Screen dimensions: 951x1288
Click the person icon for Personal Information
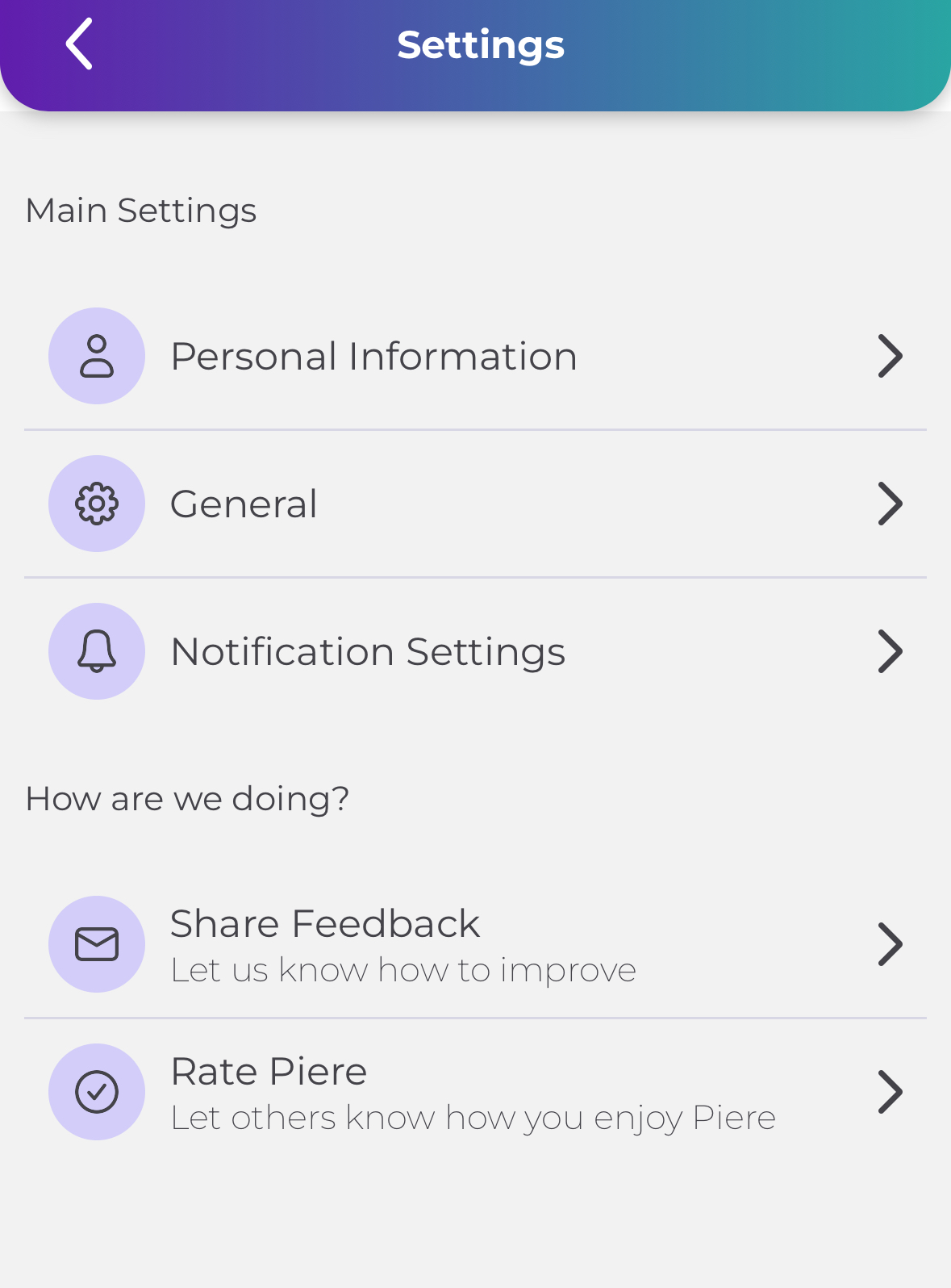tap(97, 356)
